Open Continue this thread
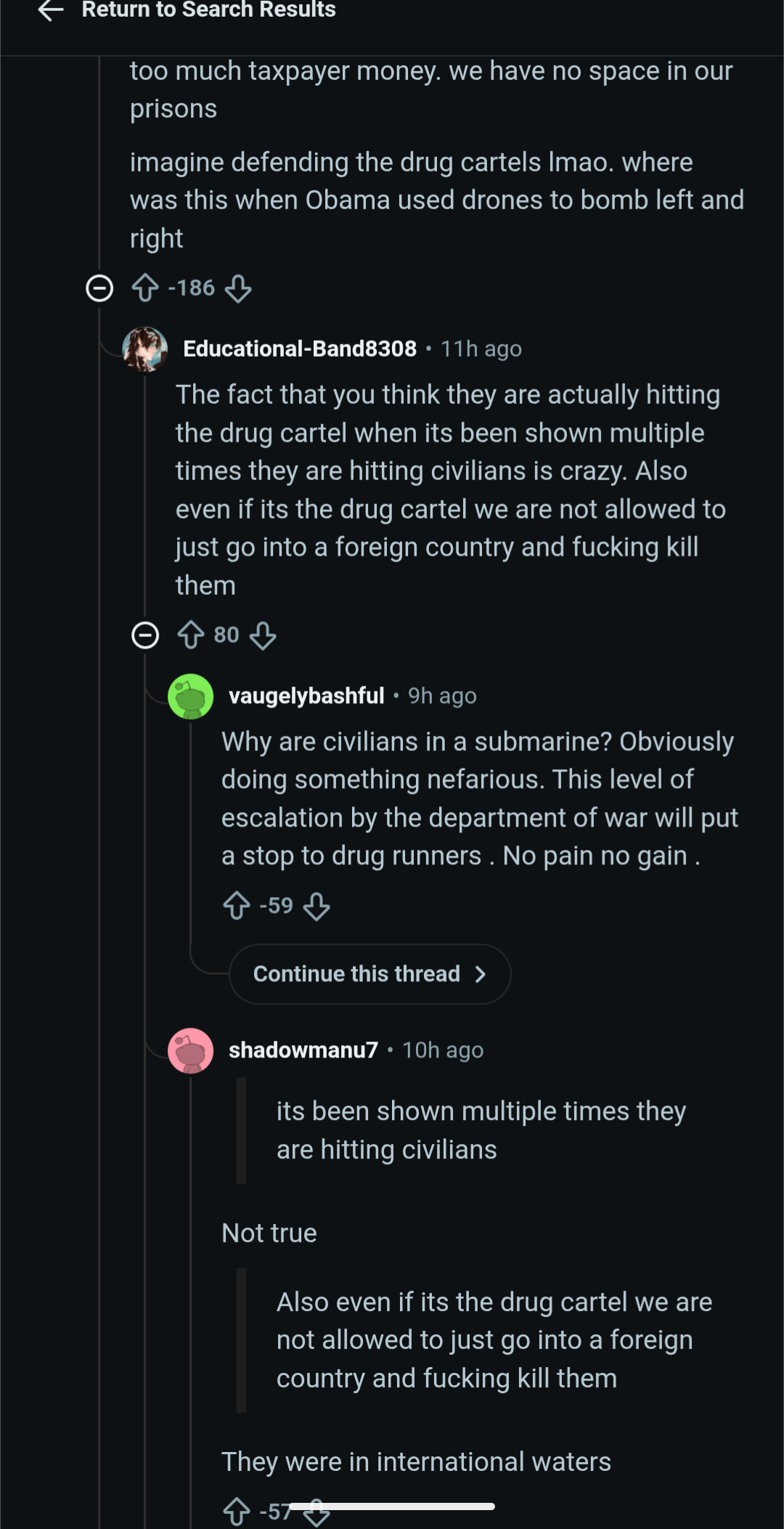The height and width of the screenshot is (1529, 784). pos(369,974)
